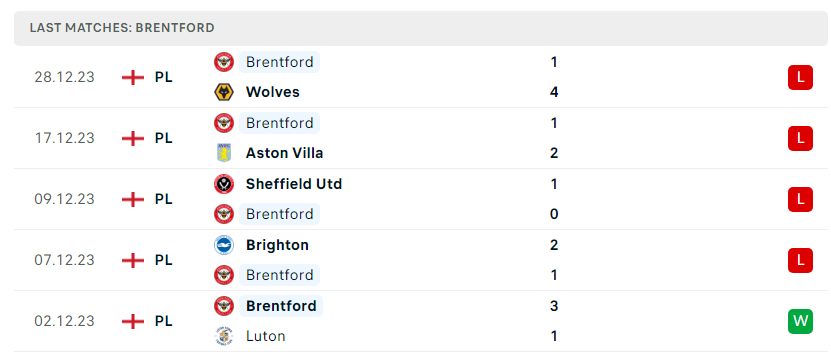Screen dimensions: 831x360
Task: Click the Luton club crest icon
Action: [224, 336]
